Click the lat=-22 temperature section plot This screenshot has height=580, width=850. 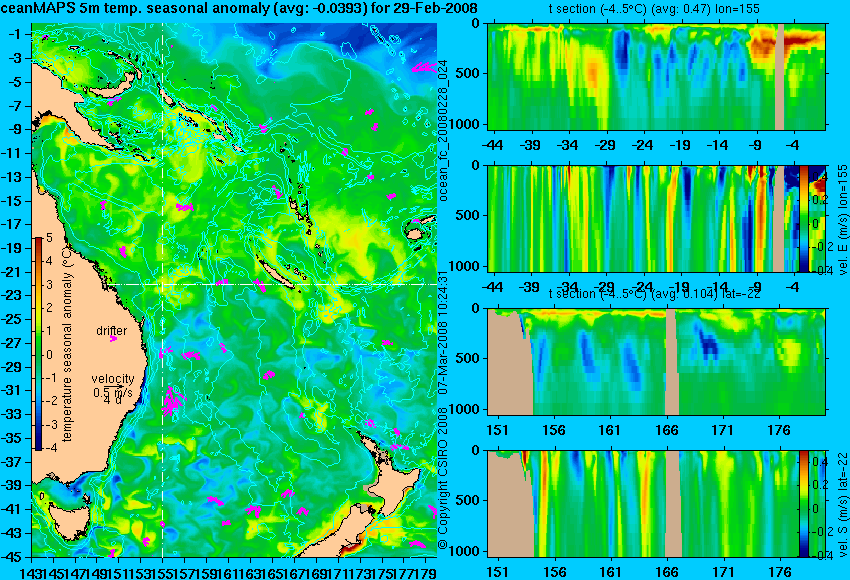pos(656,362)
